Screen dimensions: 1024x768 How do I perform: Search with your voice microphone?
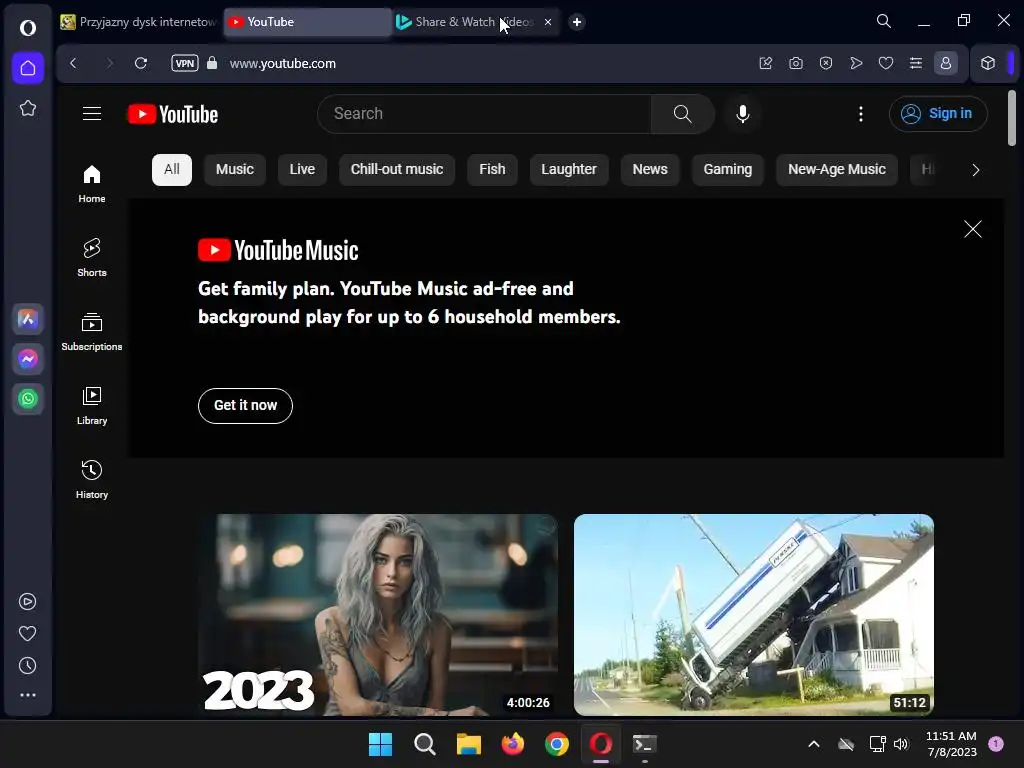[x=743, y=114]
